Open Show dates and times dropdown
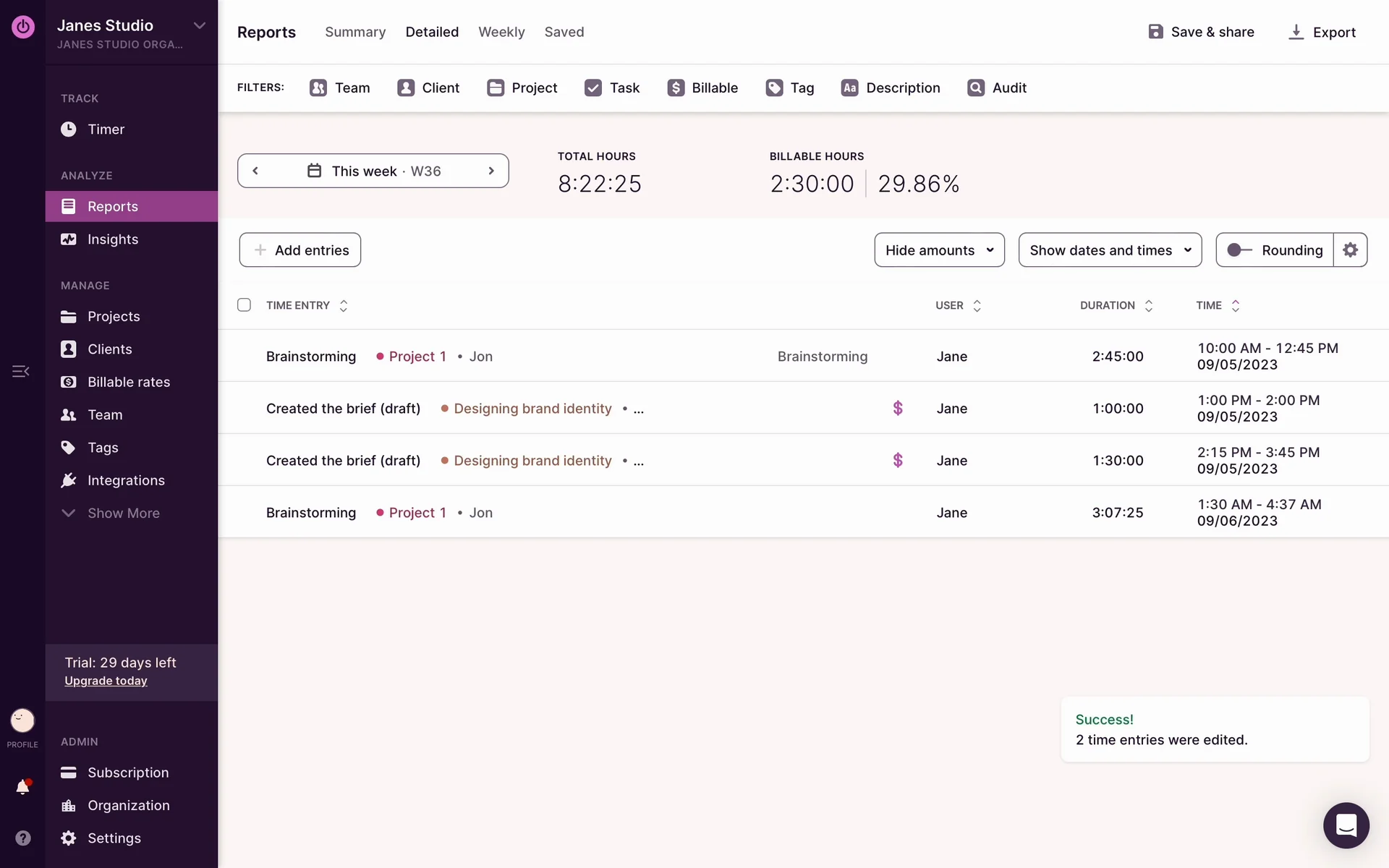 1110,250
